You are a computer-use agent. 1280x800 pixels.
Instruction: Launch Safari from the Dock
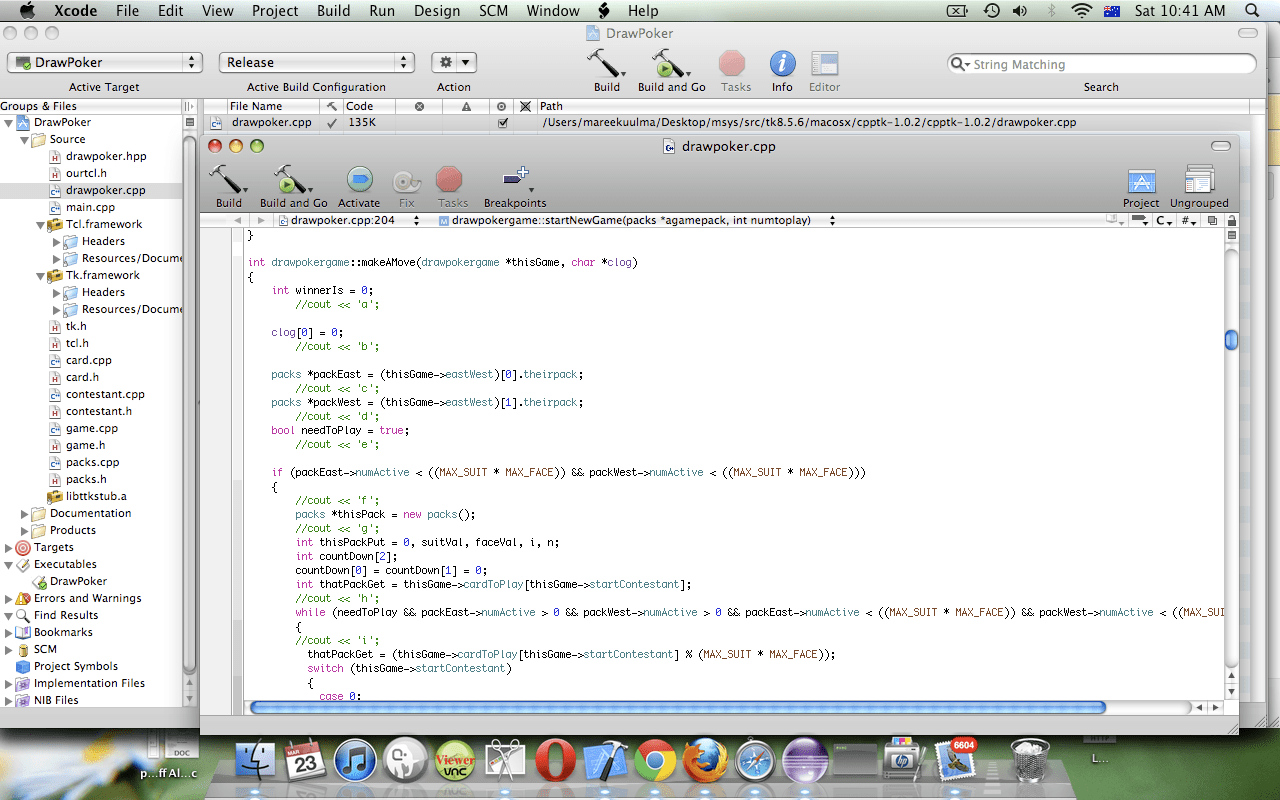(755, 760)
